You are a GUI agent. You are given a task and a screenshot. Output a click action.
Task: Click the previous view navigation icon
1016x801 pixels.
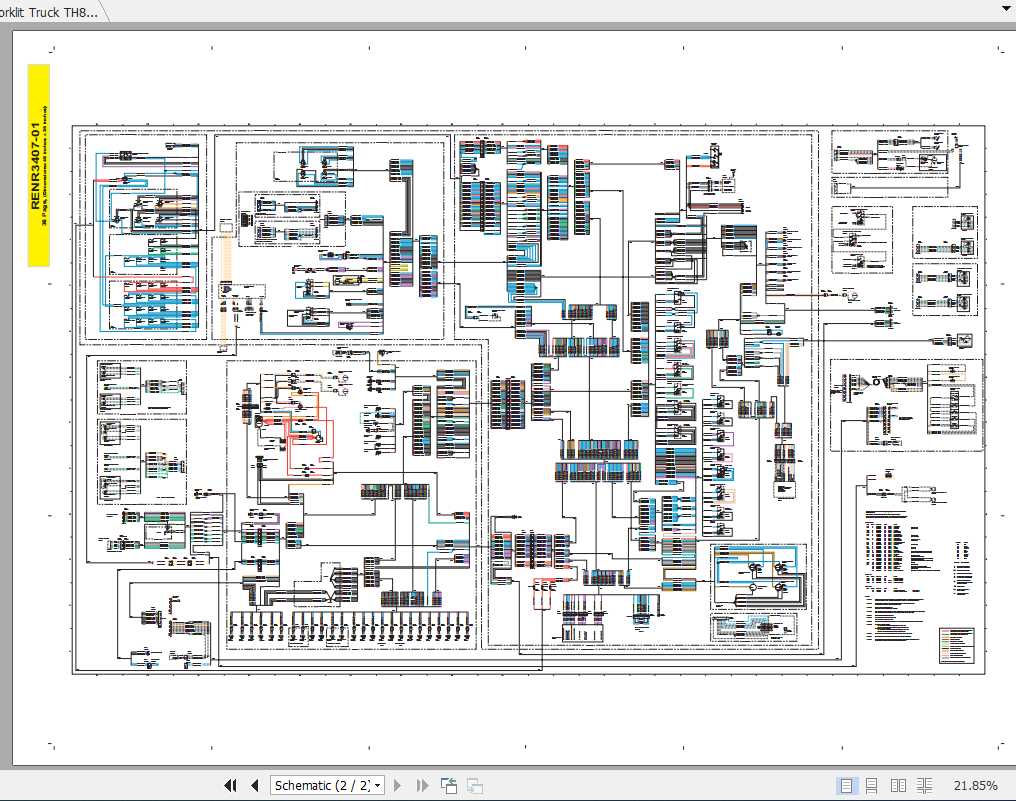coord(447,785)
